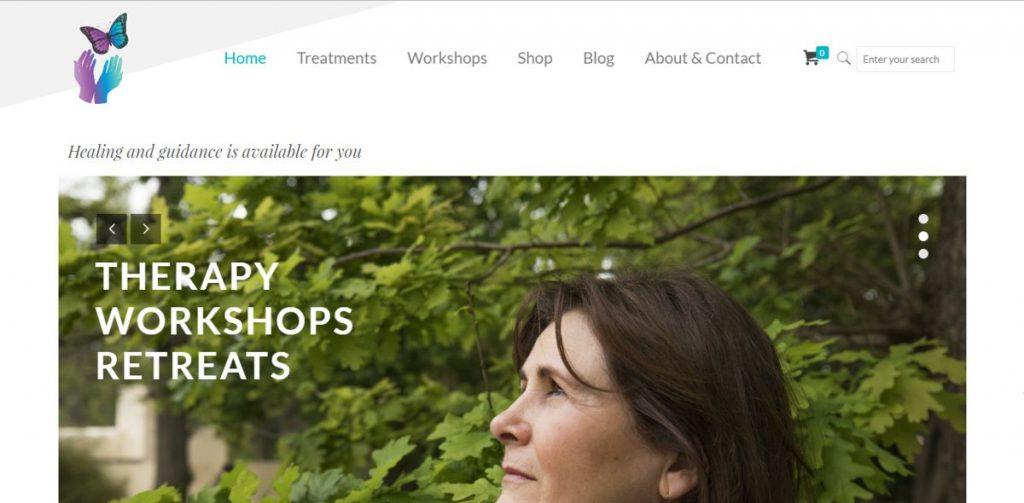The width and height of the screenshot is (1024, 503).
Task: Click the butterfly in the logo
Action: coord(104,33)
